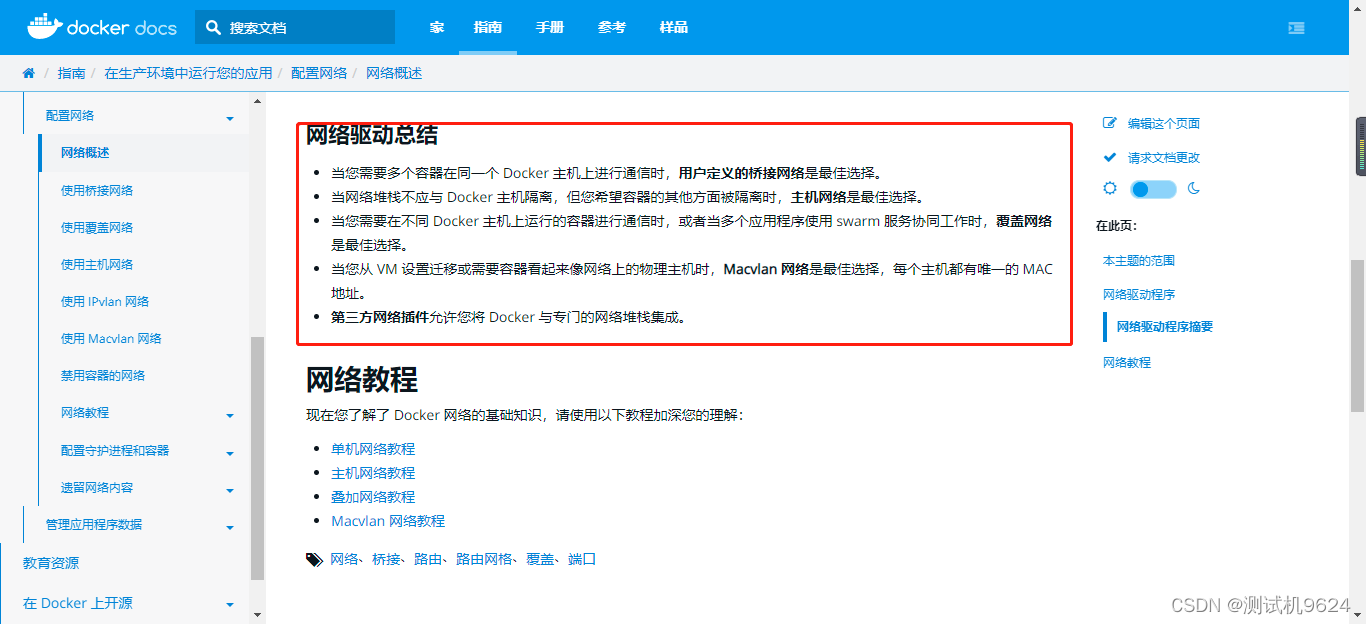Click the 网络 tag link
This screenshot has width=1366, height=624.
click(344, 559)
